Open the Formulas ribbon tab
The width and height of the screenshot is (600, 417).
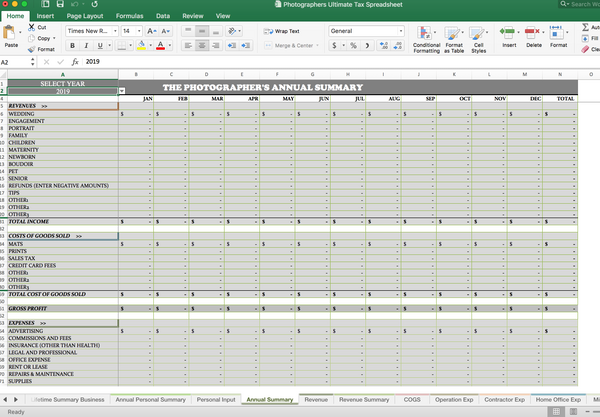click(130, 16)
